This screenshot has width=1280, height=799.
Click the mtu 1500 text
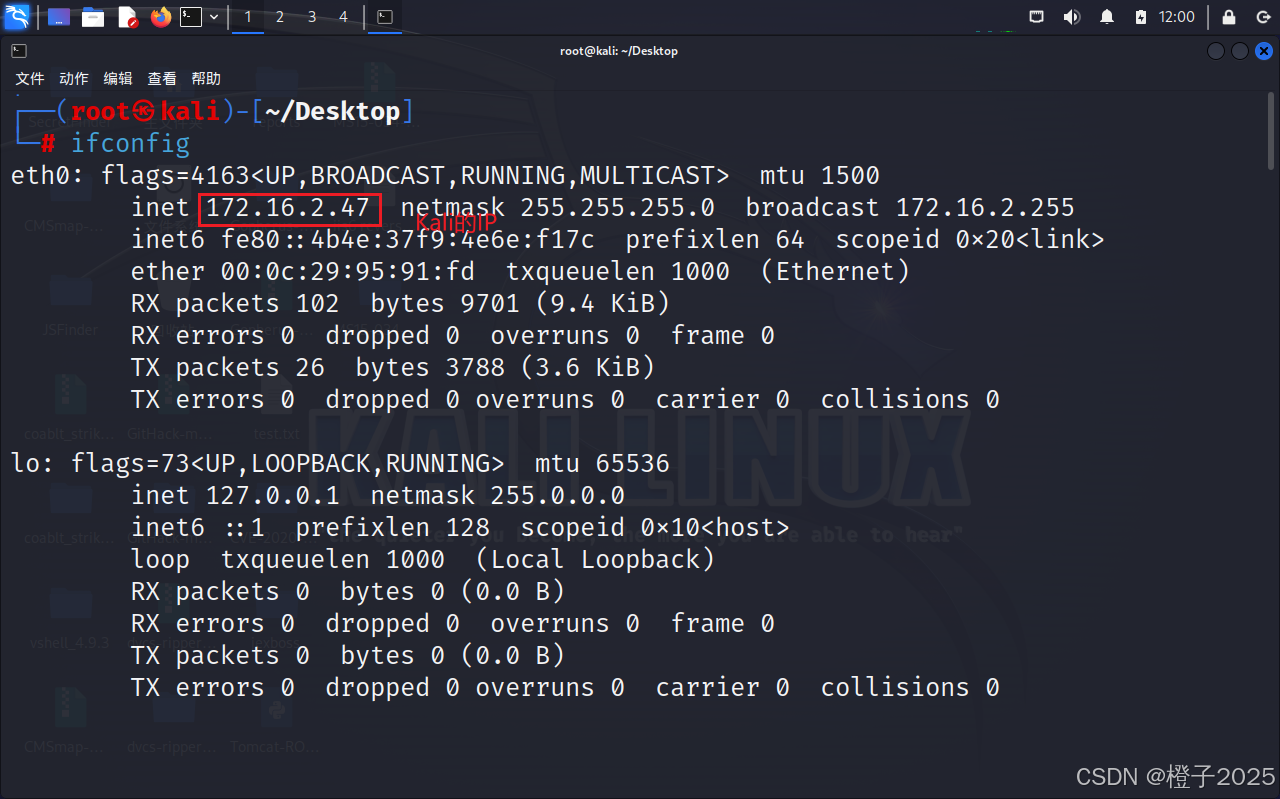click(820, 176)
